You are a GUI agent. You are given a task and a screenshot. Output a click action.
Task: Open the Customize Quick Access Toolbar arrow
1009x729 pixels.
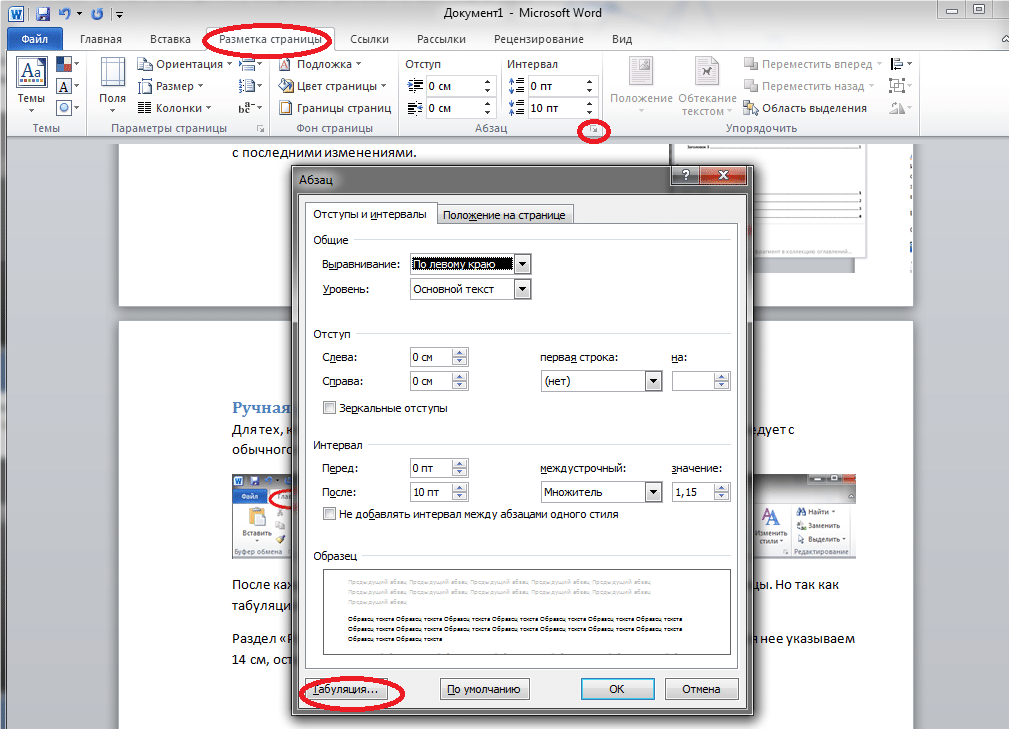[118, 14]
